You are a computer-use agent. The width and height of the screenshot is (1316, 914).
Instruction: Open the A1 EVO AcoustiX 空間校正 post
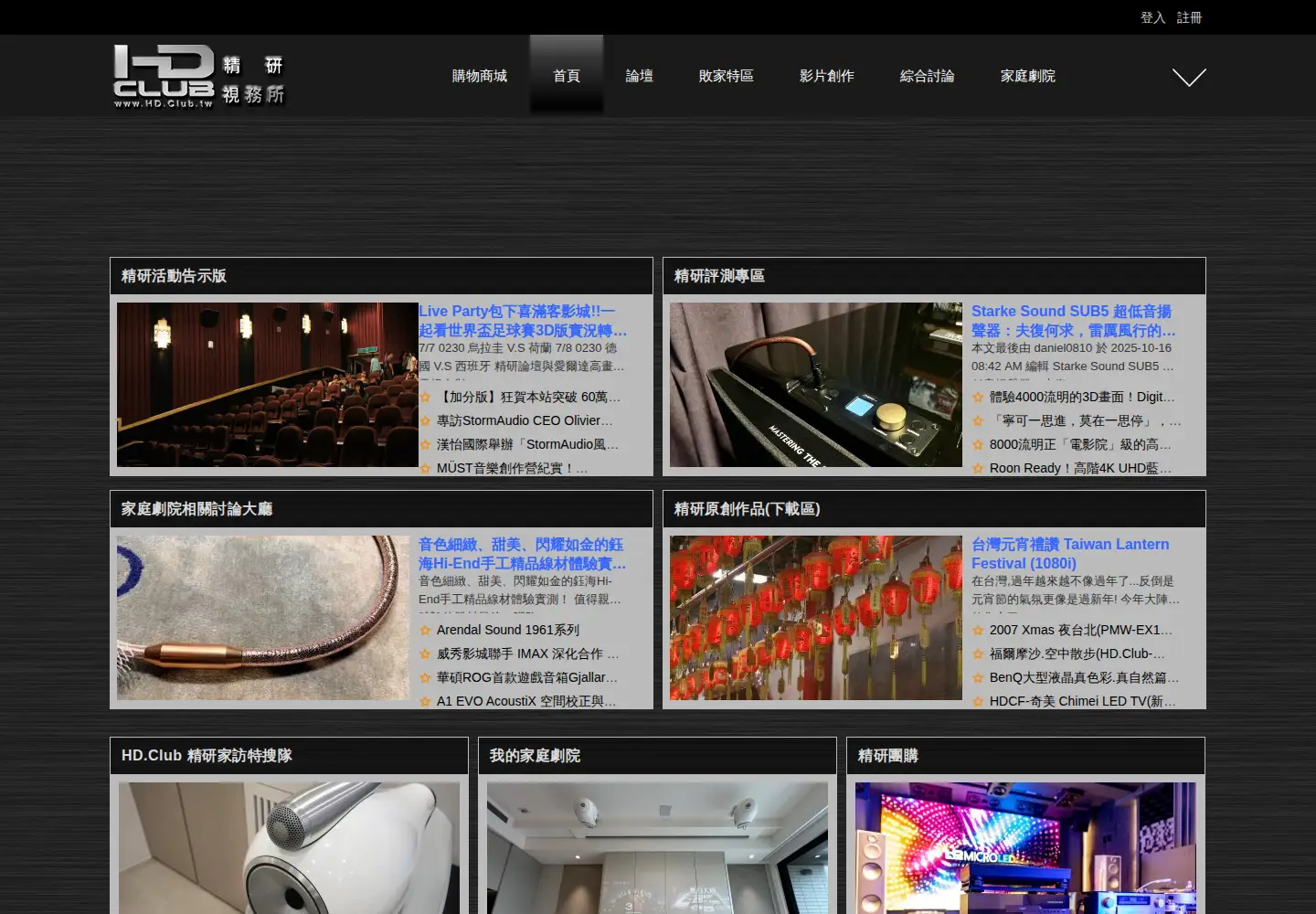pos(526,701)
